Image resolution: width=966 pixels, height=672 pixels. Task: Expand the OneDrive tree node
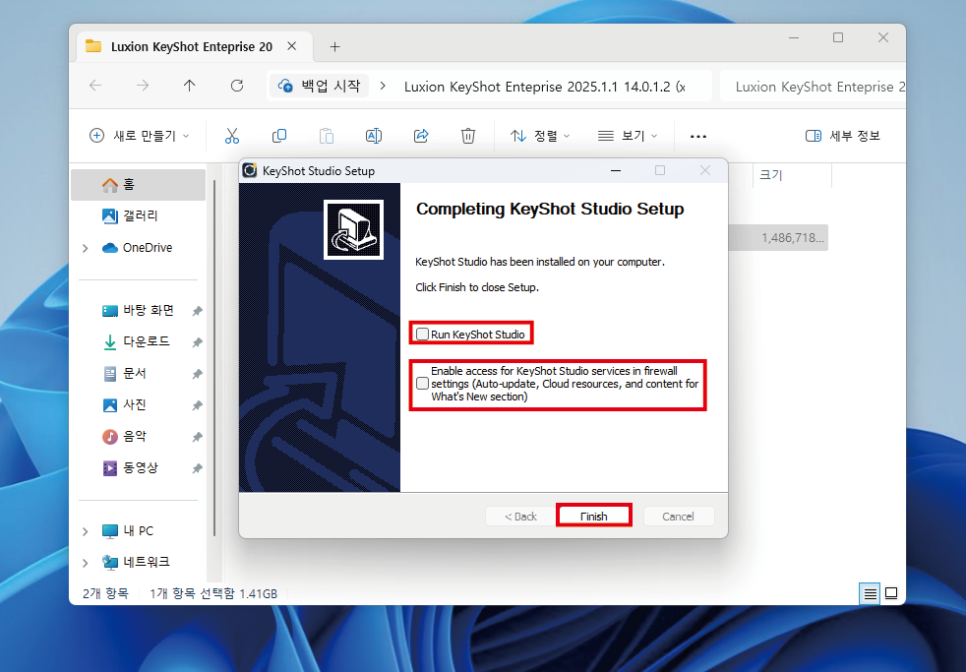click(x=85, y=248)
